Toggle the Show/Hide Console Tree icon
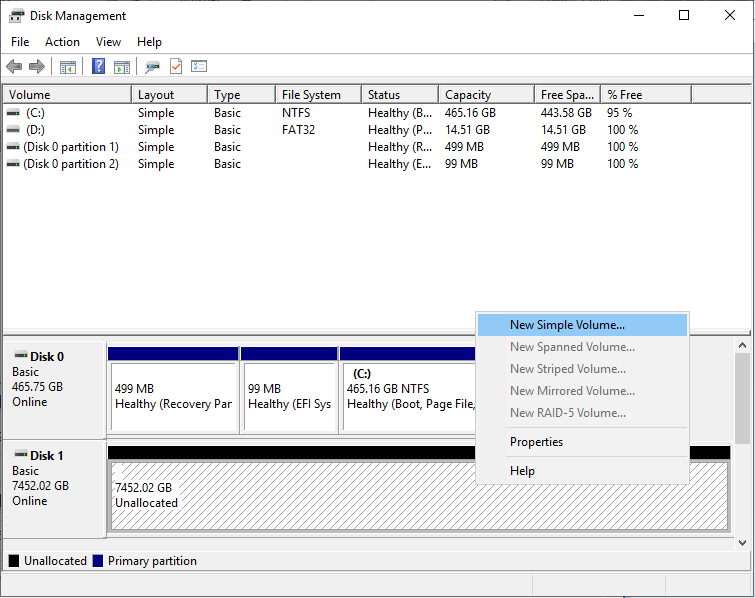The height and width of the screenshot is (598, 755). click(67, 67)
